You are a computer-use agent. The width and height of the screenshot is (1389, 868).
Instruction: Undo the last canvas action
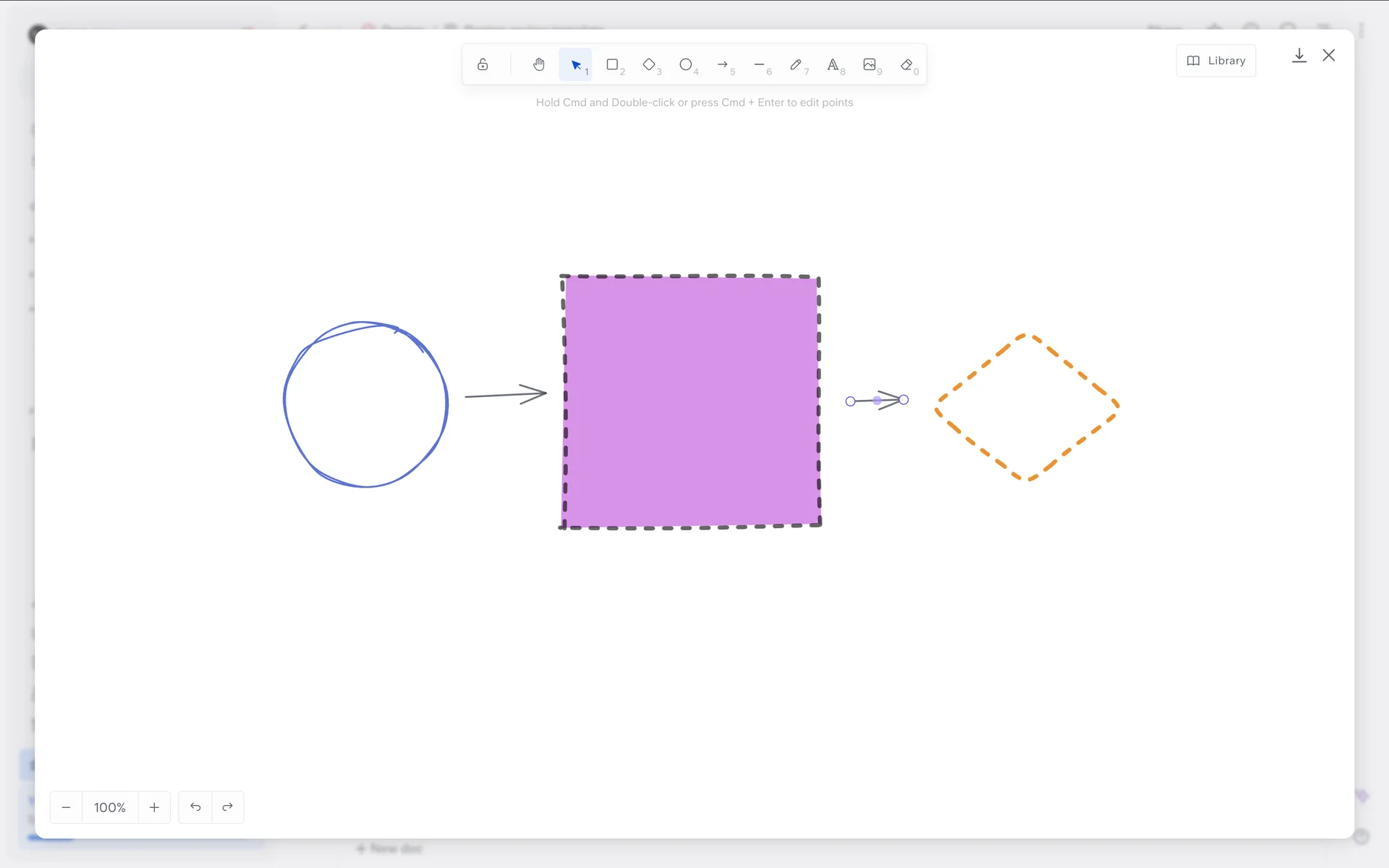point(195,807)
